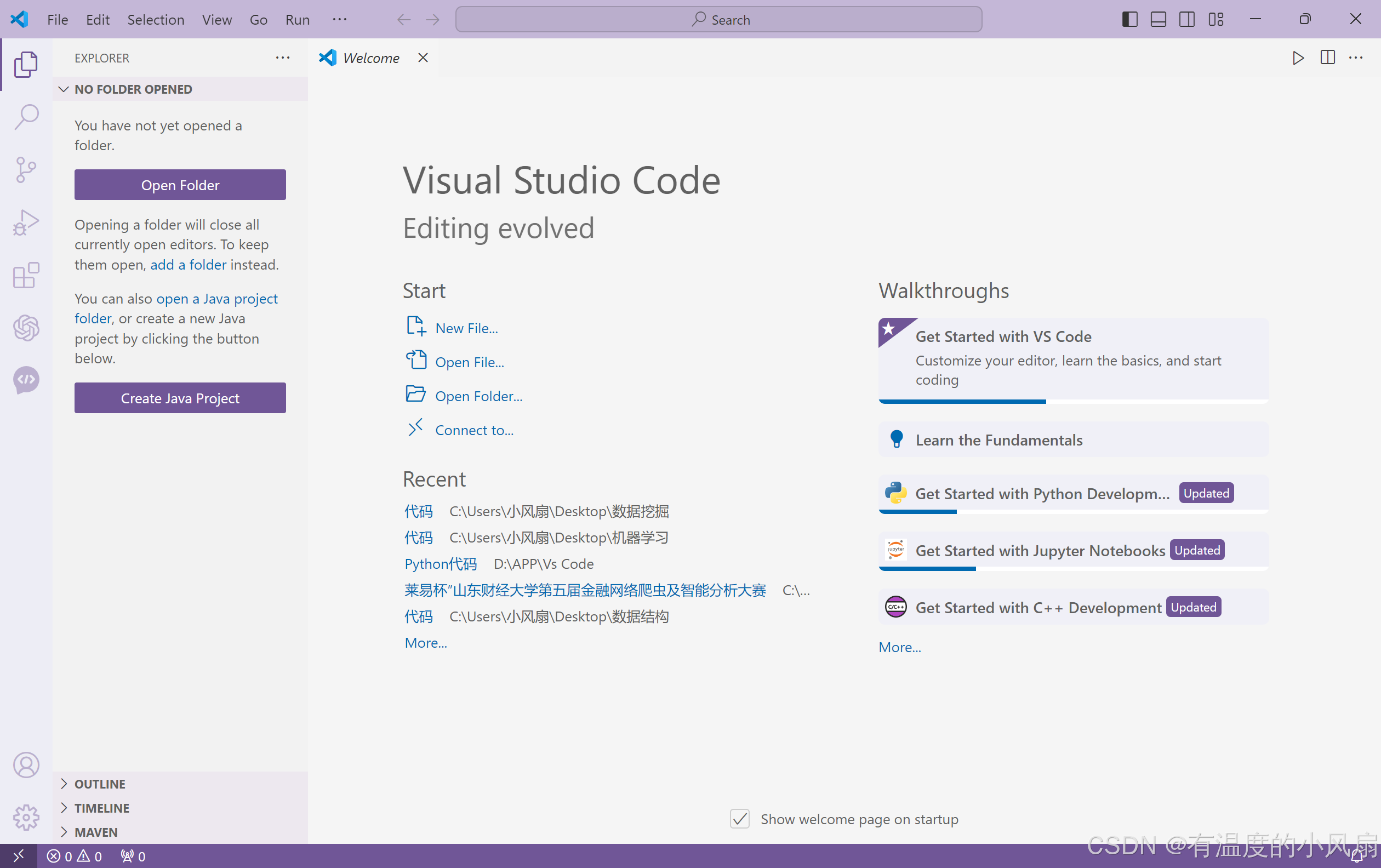Open the Accounts icon

click(26, 765)
